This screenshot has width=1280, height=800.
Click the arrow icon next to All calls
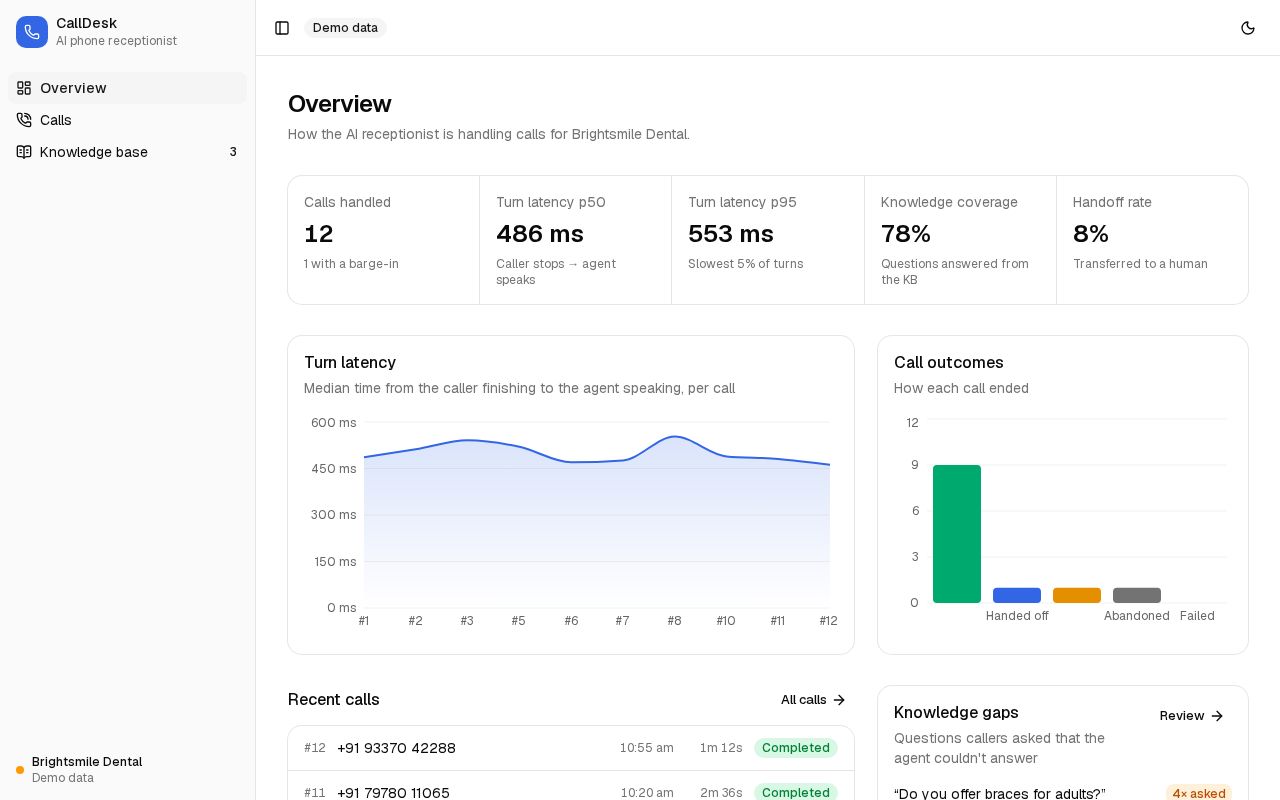839,700
